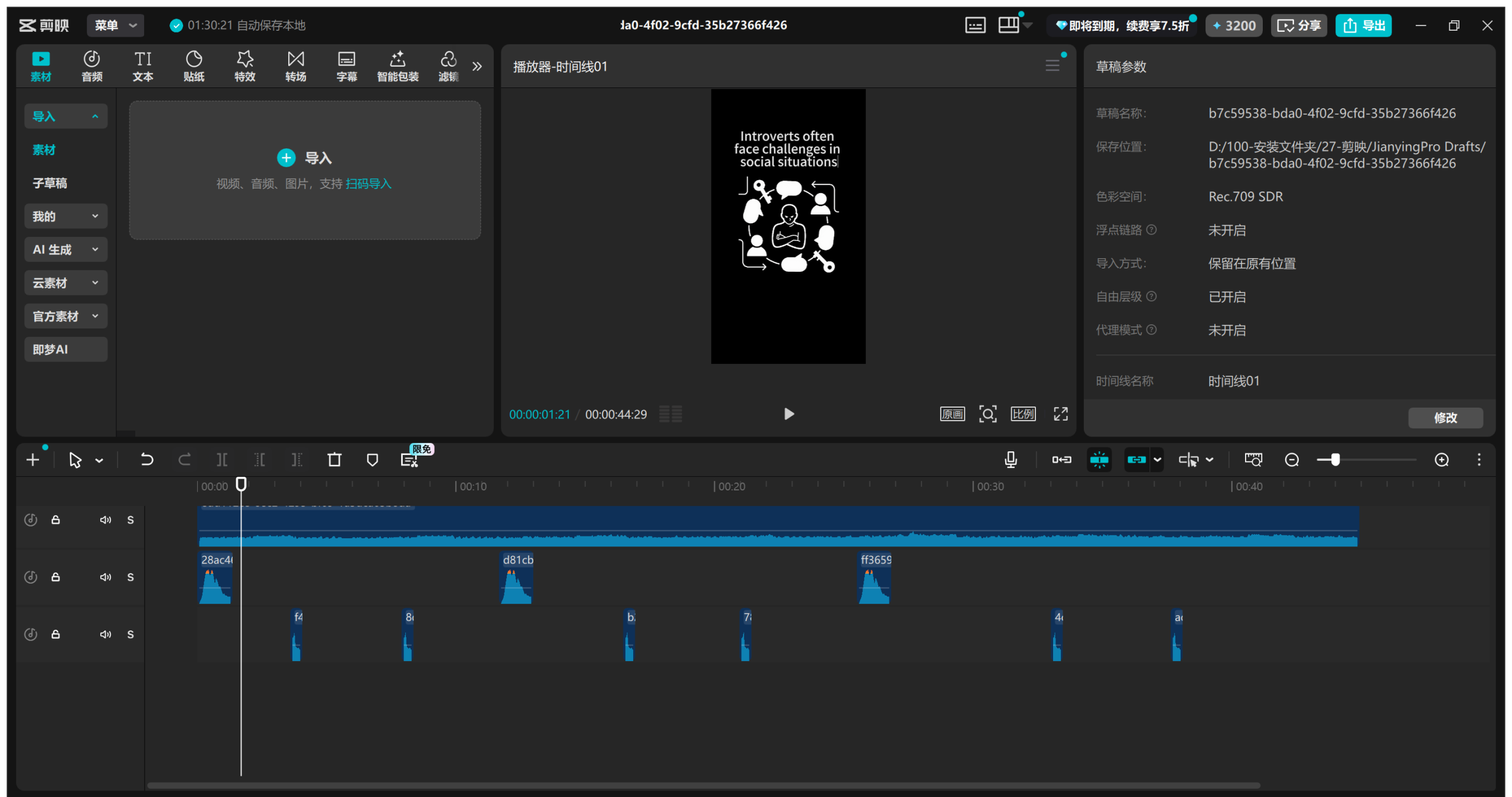1512x797 pixels.
Task: Click zoom out timeline magnifier icon
Action: pos(1292,460)
